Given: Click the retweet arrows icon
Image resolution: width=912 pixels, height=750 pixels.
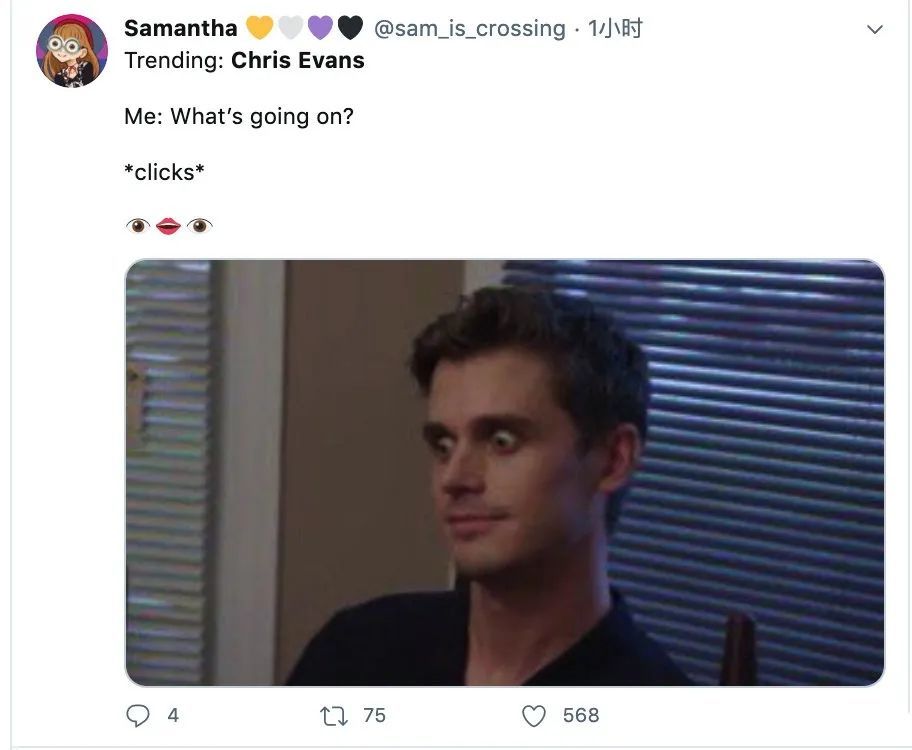Looking at the screenshot, I should 332,715.
